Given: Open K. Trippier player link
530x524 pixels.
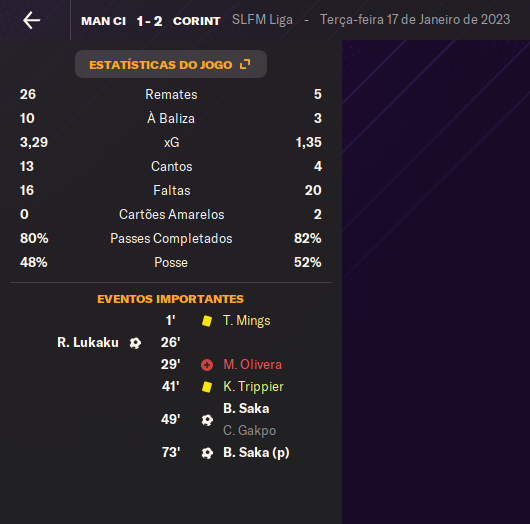Looking at the screenshot, I should [x=253, y=386].
